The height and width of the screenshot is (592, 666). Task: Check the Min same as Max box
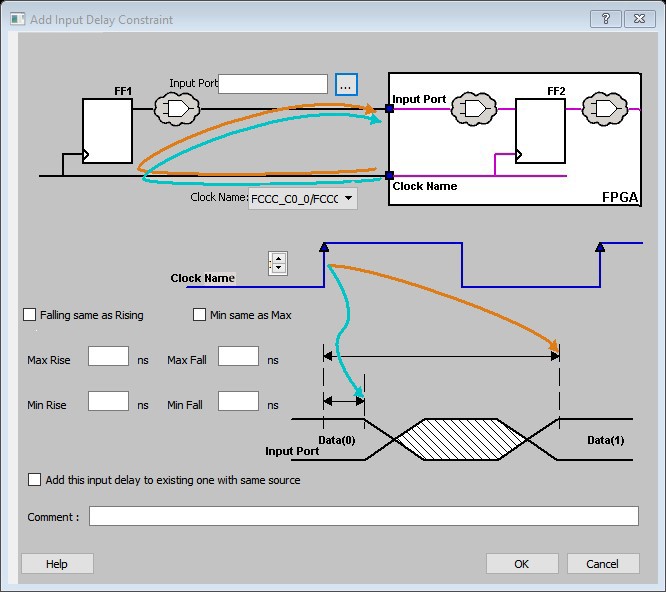pos(199,315)
